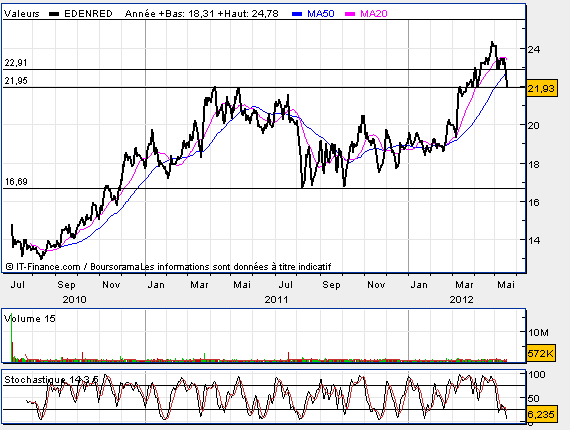Click the 18 price axis label
Viewport: 570px width, 430px height.
click(x=534, y=164)
